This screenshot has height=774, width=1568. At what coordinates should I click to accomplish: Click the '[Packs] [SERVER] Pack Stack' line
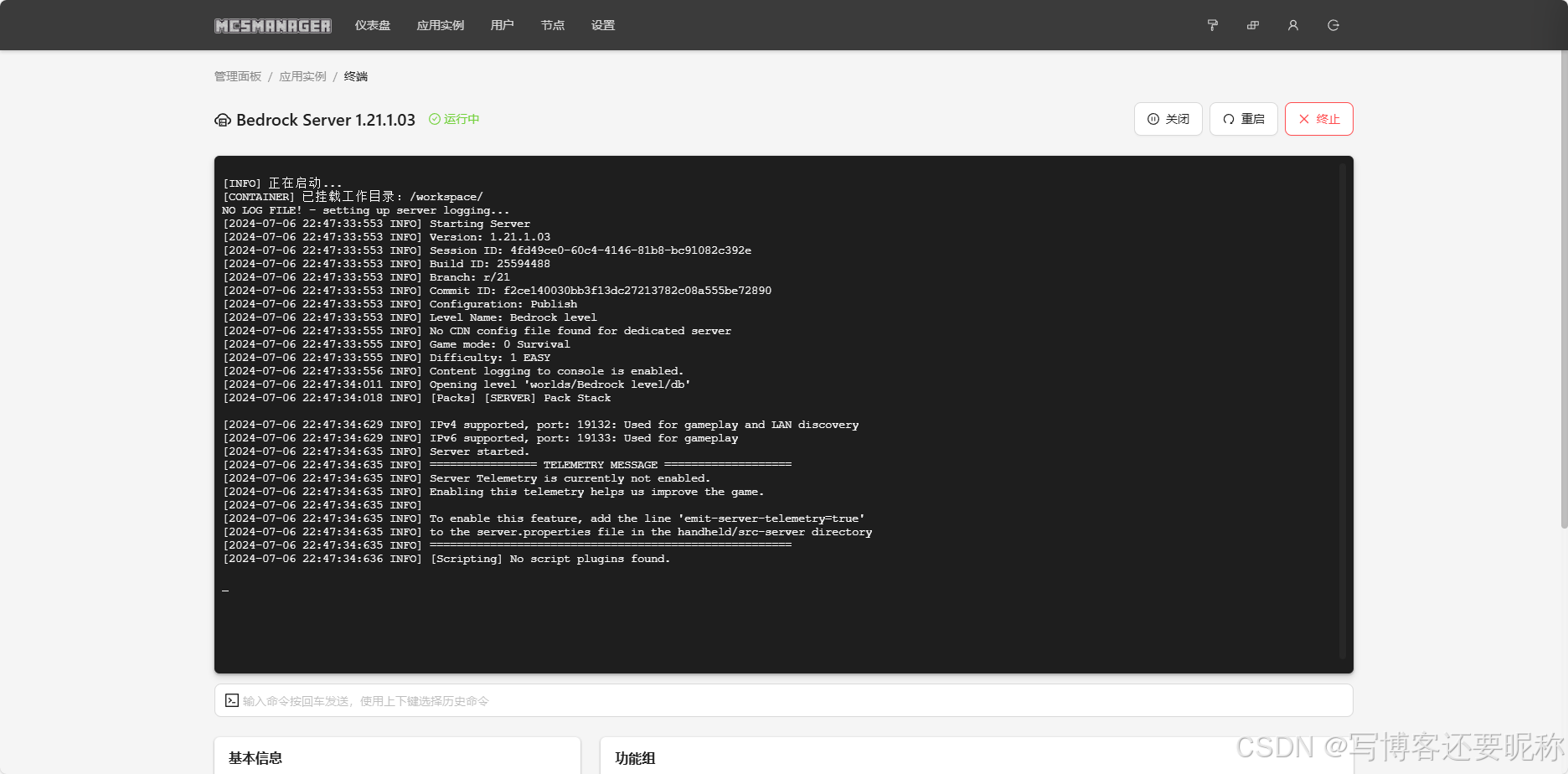(416, 398)
